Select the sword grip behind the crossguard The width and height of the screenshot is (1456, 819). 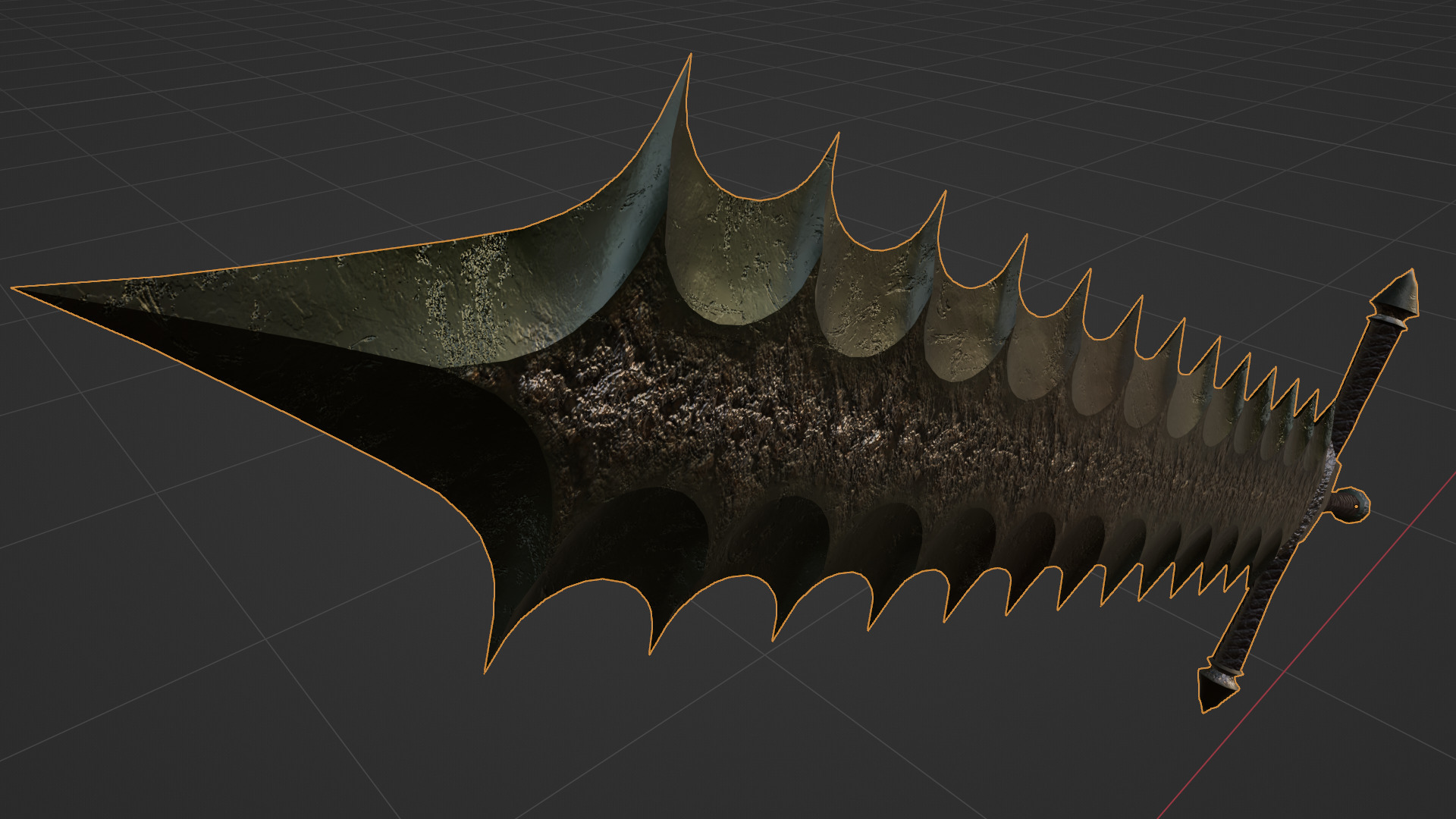1350,504
